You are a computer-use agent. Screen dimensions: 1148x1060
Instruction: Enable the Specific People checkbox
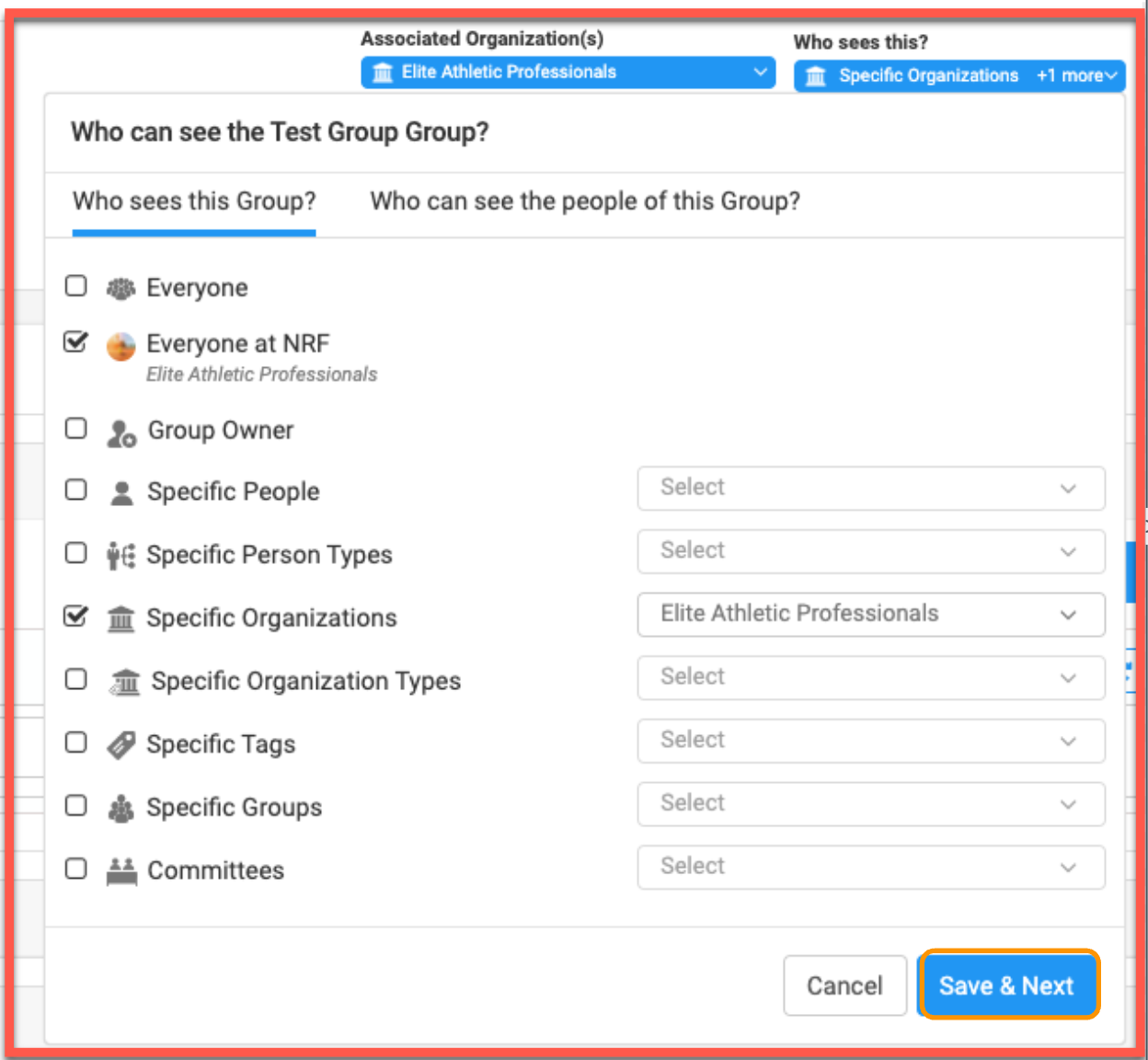[x=75, y=490]
